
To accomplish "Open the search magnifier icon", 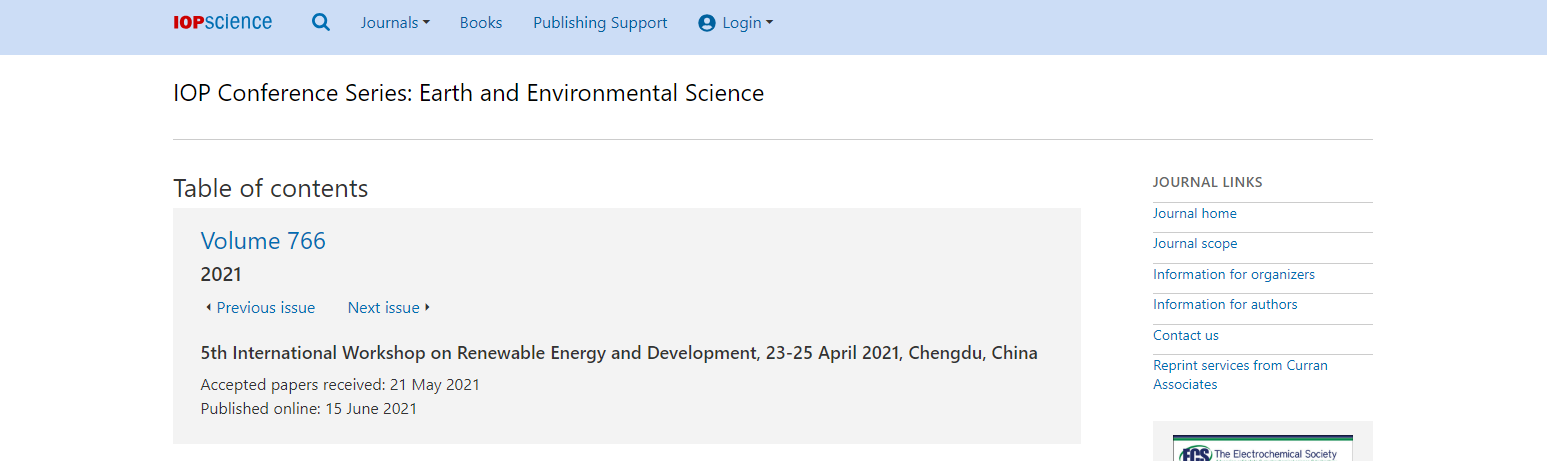I will tap(321, 22).
